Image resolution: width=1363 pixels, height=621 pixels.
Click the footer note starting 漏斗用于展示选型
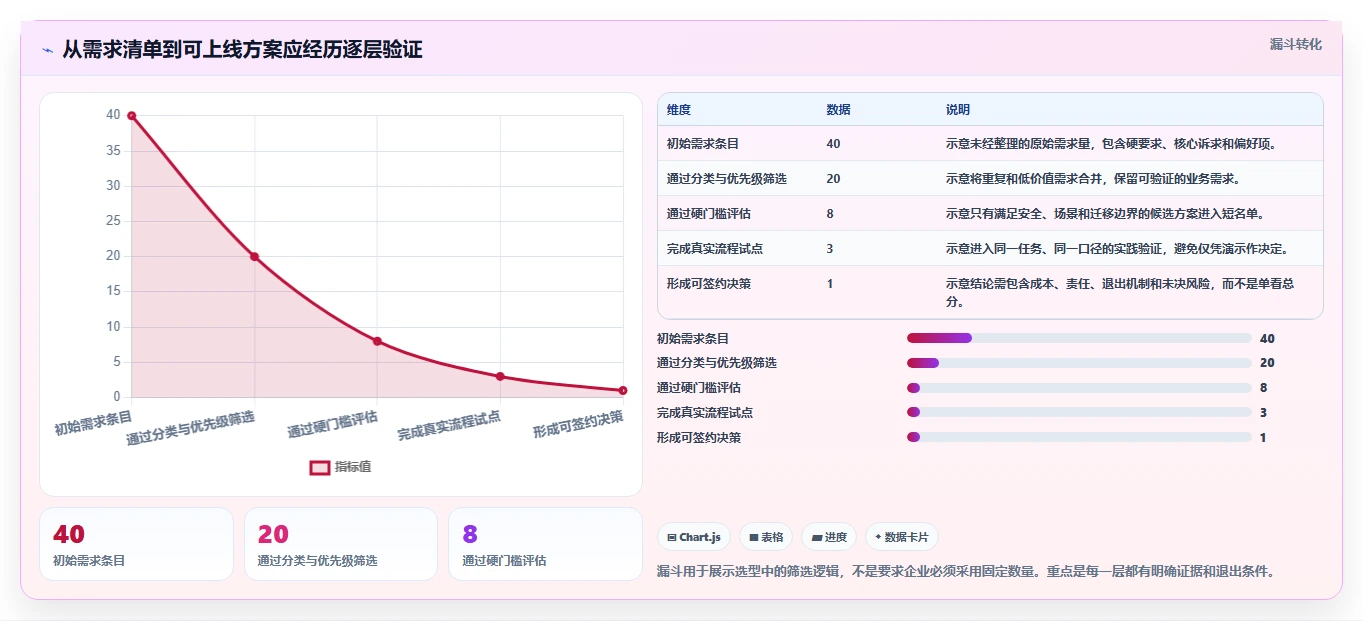(x=966, y=572)
